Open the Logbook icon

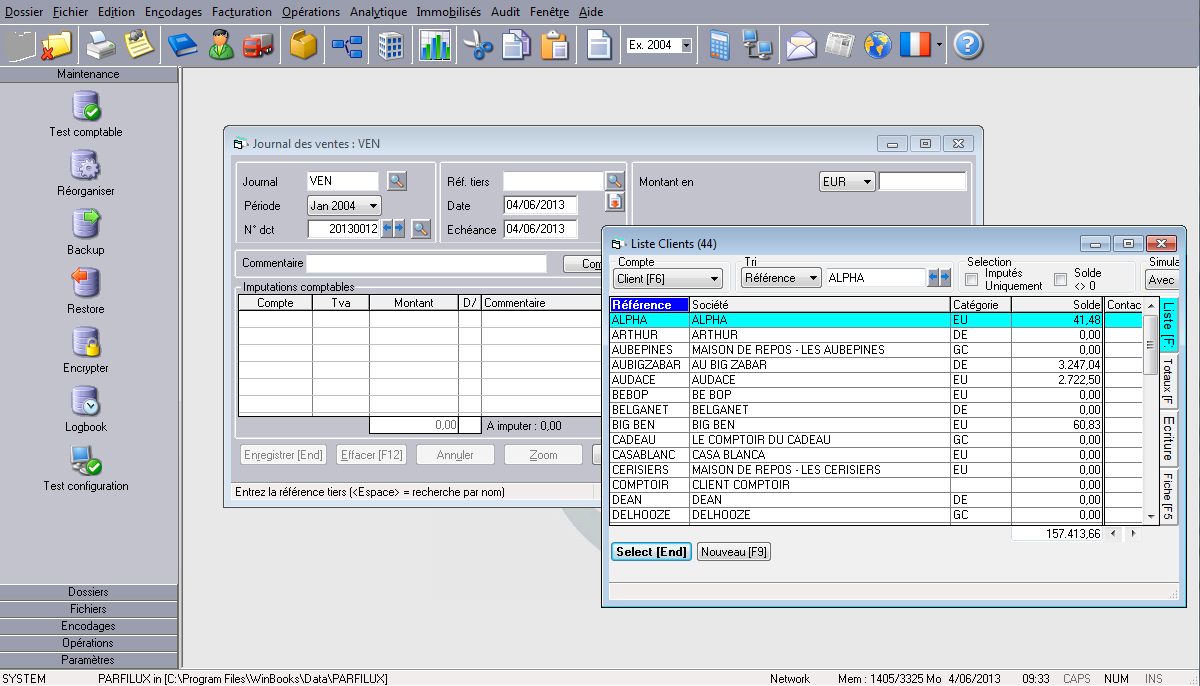[x=86, y=401]
